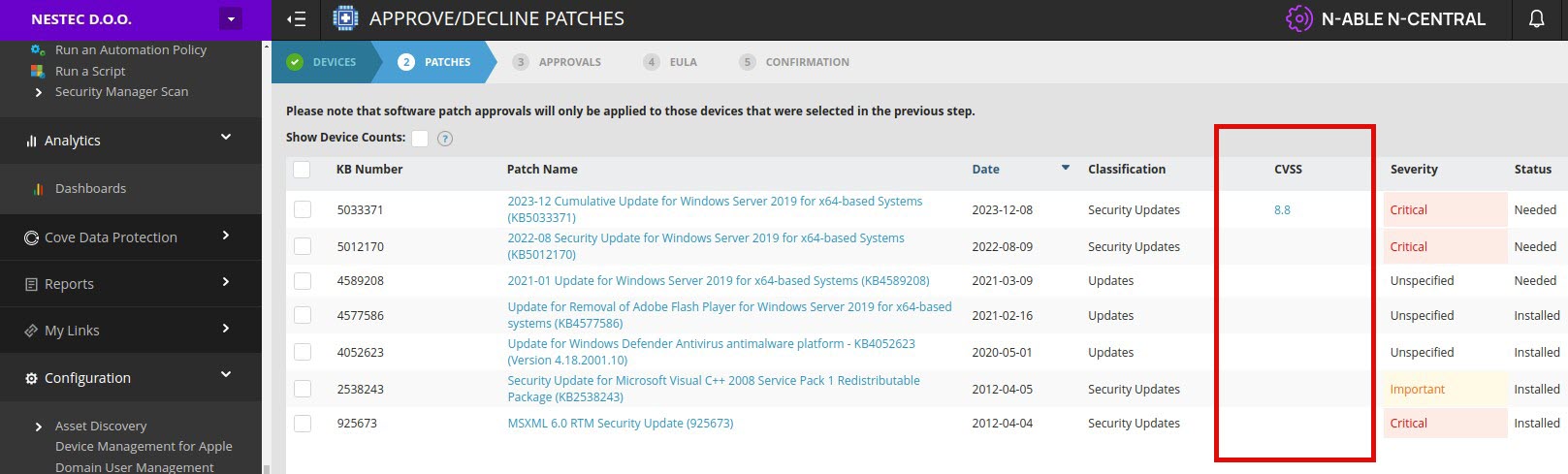Click the Dashboards chart icon
This screenshot has height=474, width=1568.
pos(38,189)
